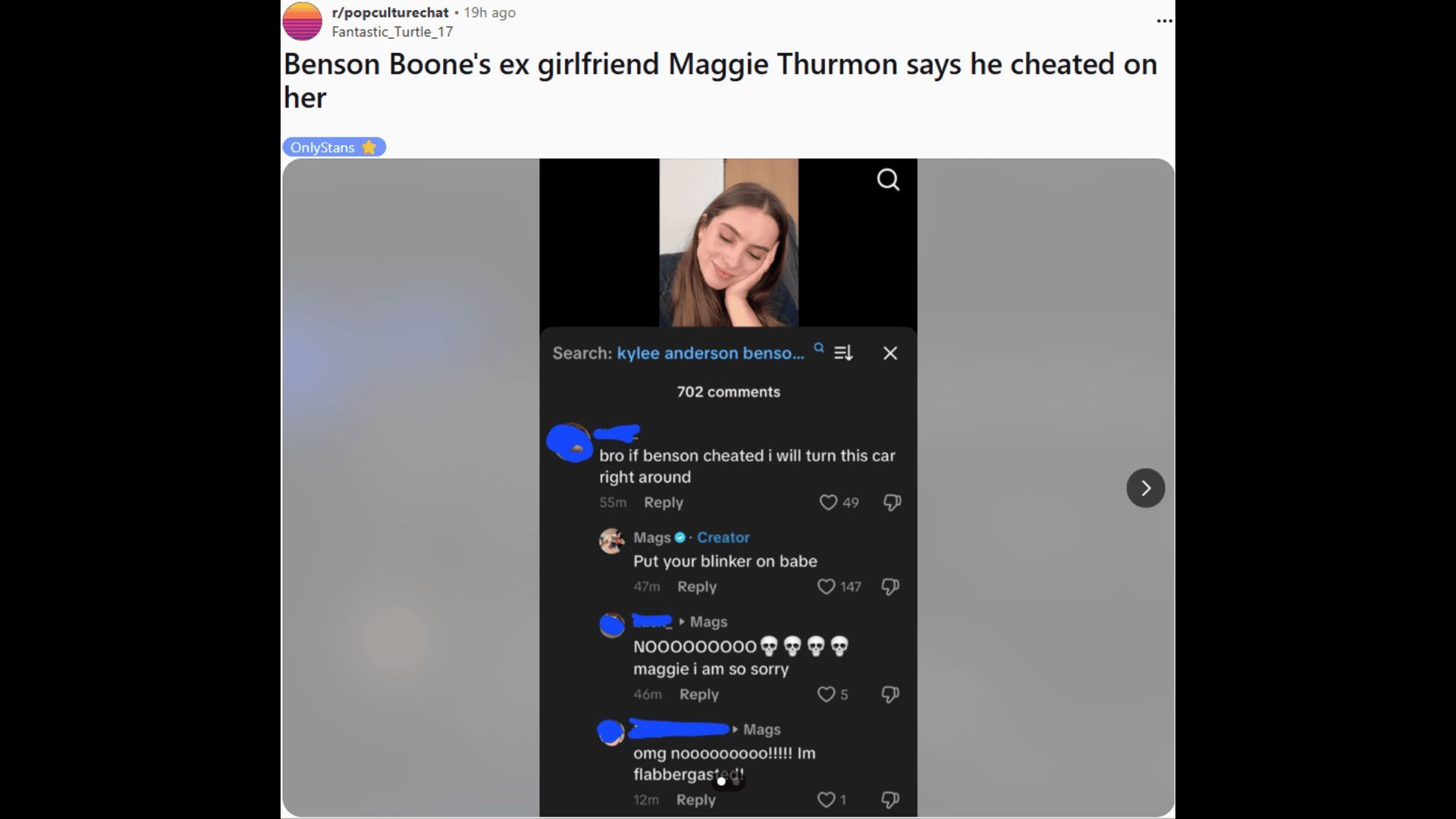
Task: Like the 'Put your blinker on' reply
Action: tap(826, 586)
